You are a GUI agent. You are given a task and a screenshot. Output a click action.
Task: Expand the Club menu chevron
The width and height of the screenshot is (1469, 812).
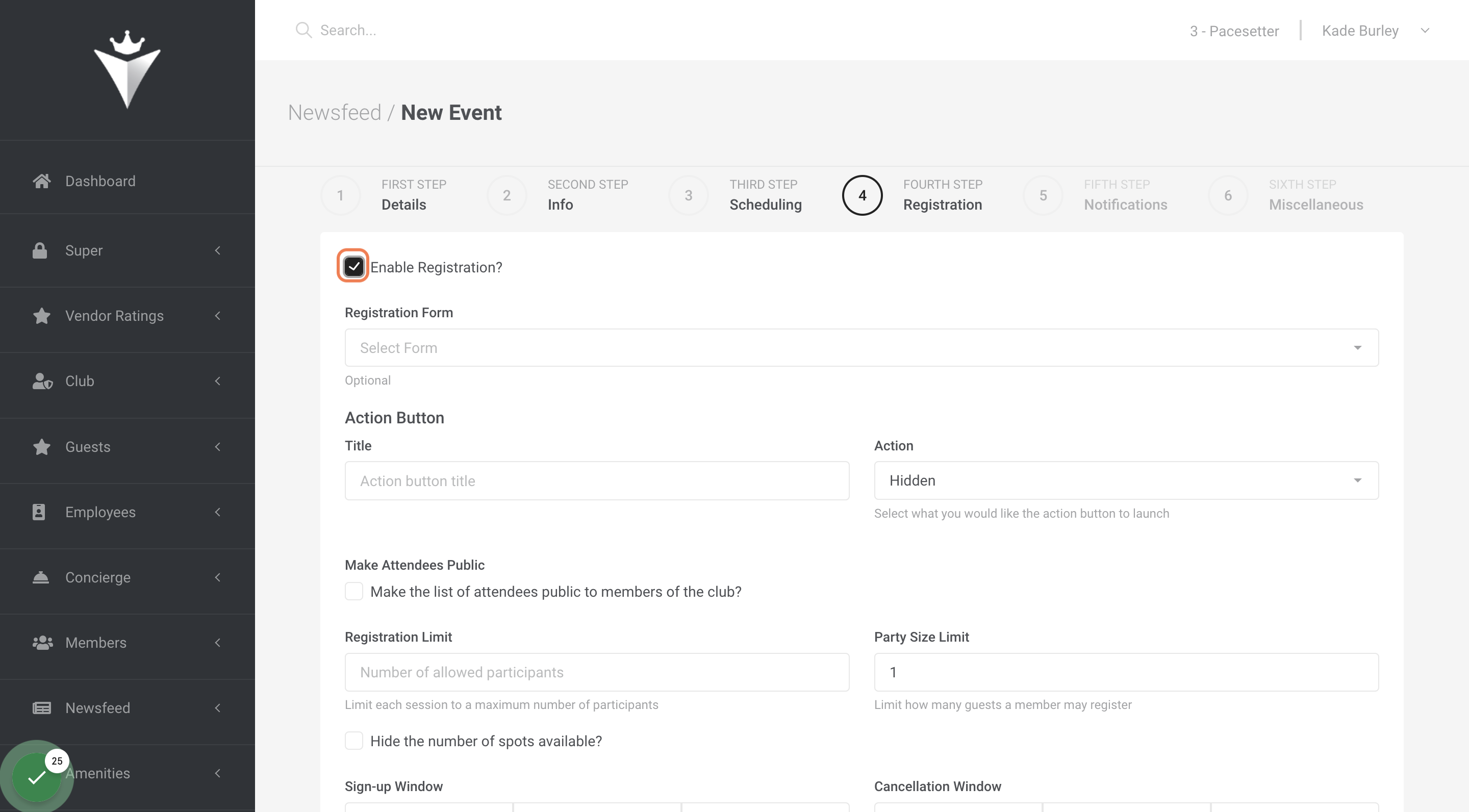[x=218, y=381]
